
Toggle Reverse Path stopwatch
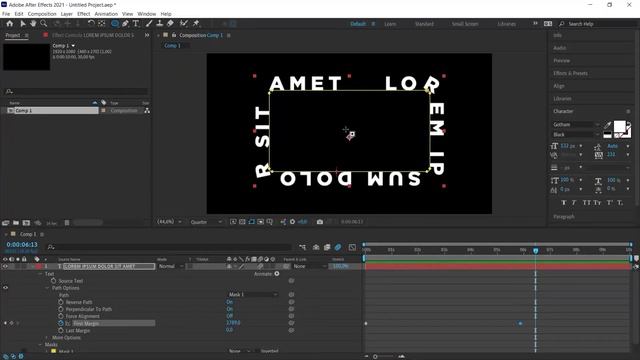point(61,302)
